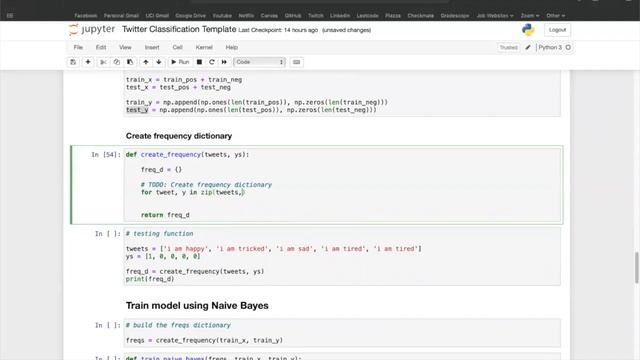Restart the kernel icon
The image size is (640, 360).
coord(211,62)
